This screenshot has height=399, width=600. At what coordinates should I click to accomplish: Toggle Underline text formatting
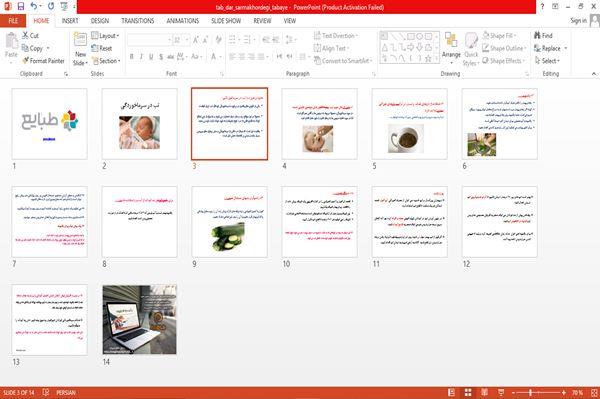click(151, 57)
